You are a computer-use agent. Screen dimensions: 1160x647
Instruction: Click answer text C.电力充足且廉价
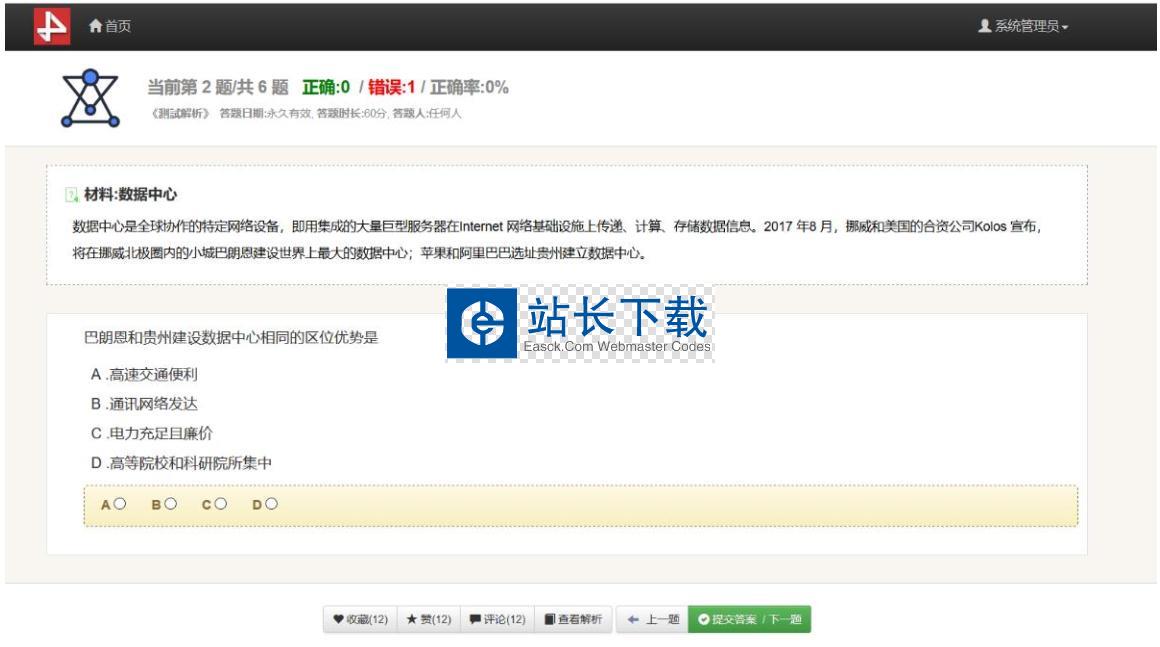(x=152, y=433)
